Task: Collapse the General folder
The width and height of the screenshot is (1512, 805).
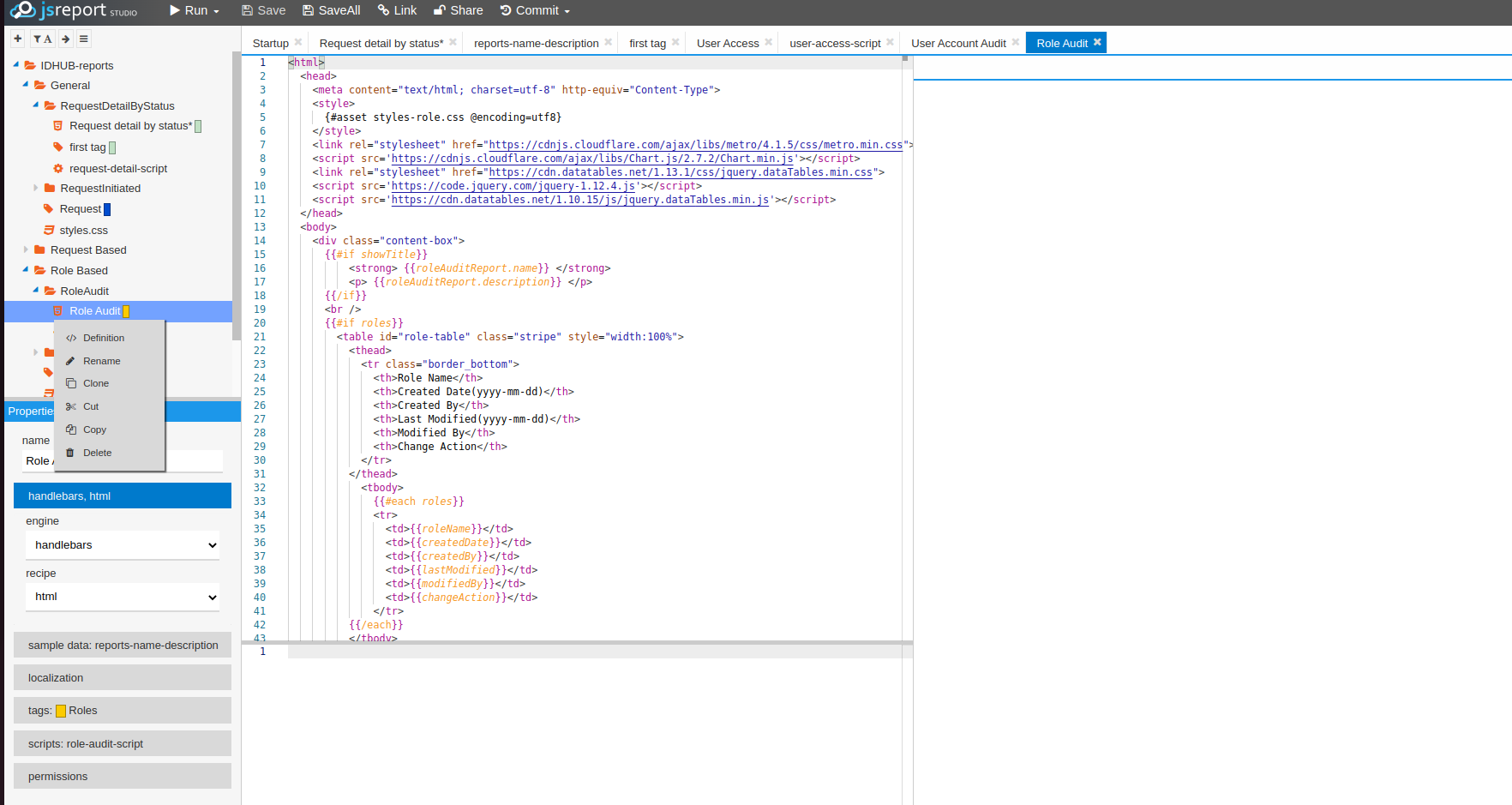Action: (x=26, y=85)
